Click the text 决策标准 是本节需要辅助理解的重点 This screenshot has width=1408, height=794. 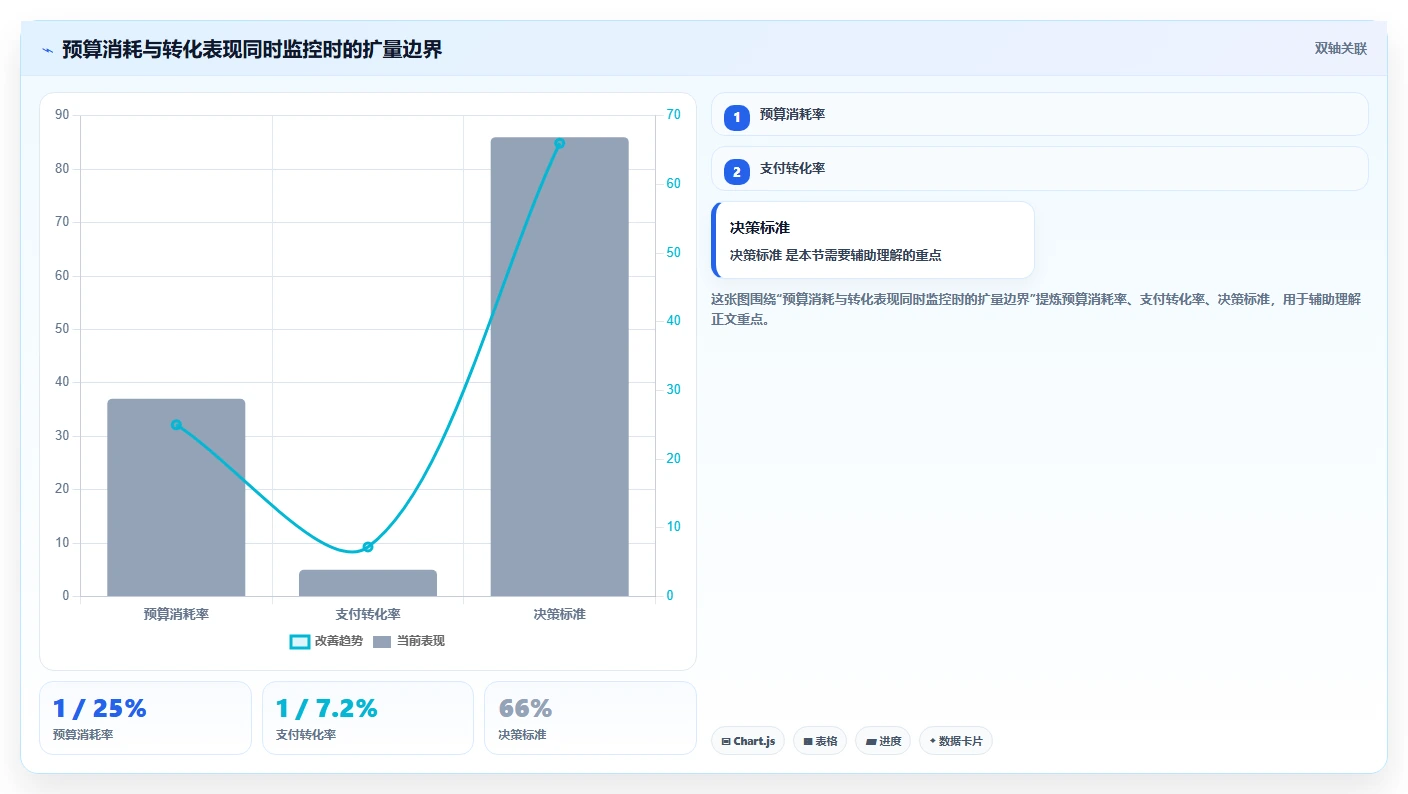click(x=836, y=255)
